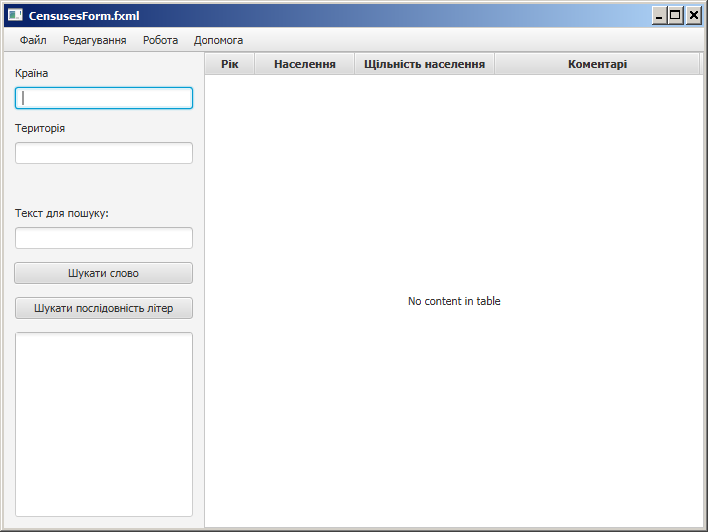This screenshot has height=532, width=708.
Task: Select the Текст для пошуку search field
Action: pyautogui.click(x=104, y=238)
